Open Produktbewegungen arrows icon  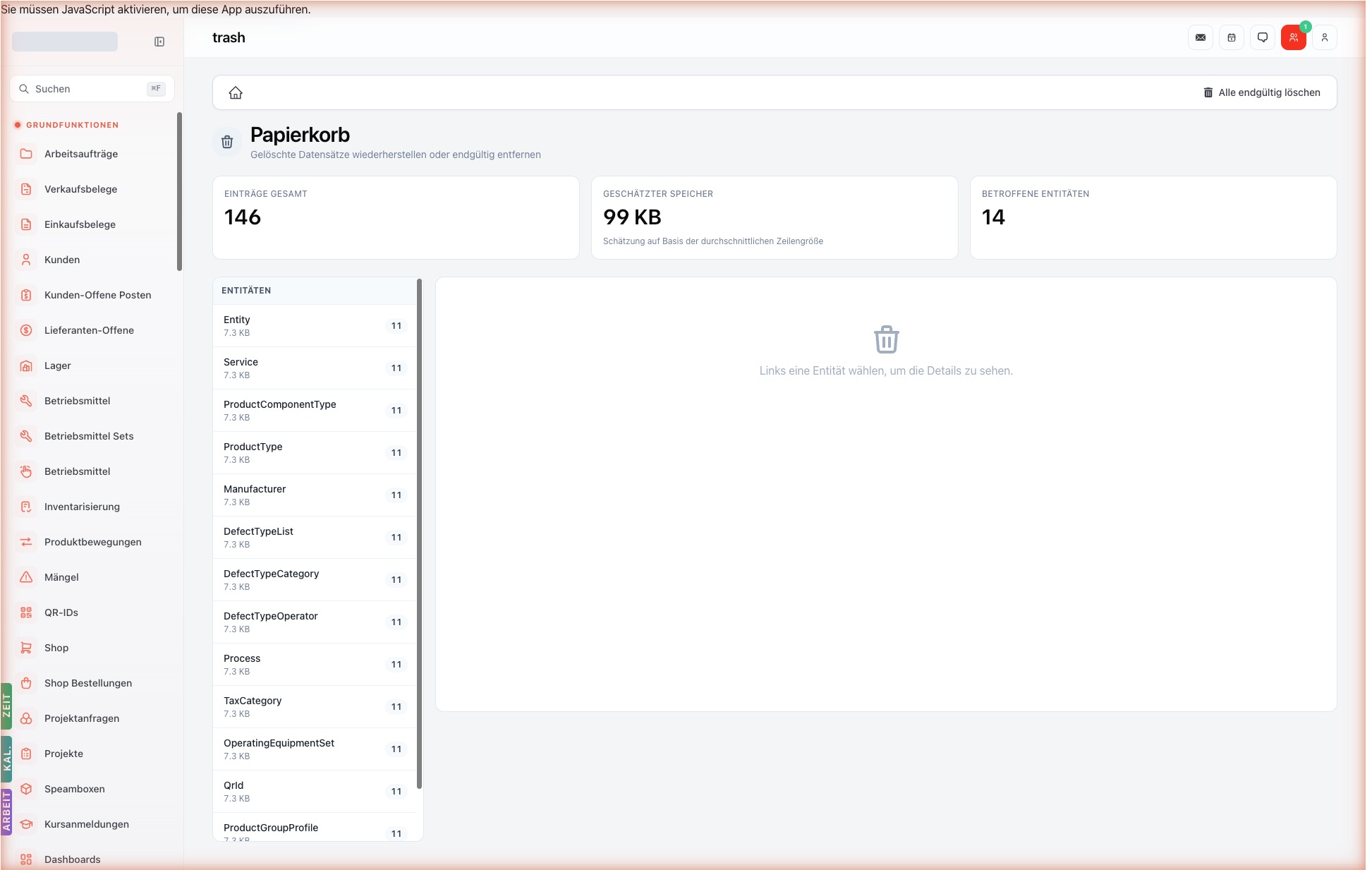click(26, 542)
